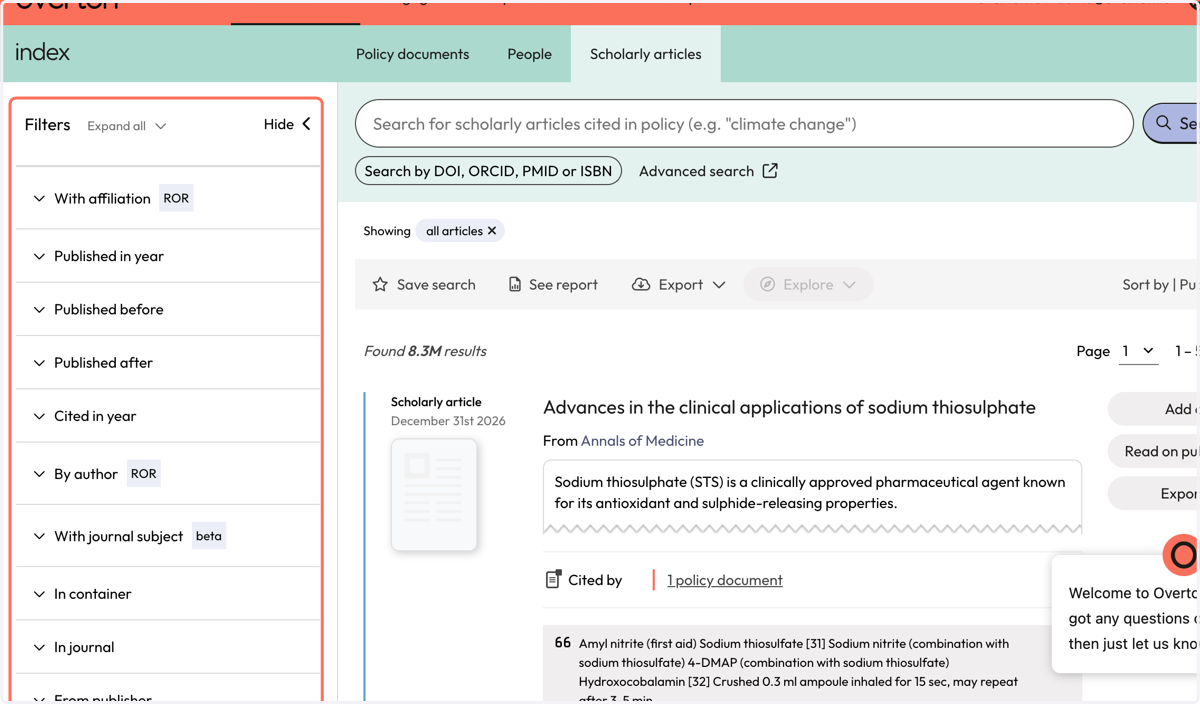The image size is (1200, 704).
Task: Click the Found 8.3M results text
Action: (x=425, y=351)
